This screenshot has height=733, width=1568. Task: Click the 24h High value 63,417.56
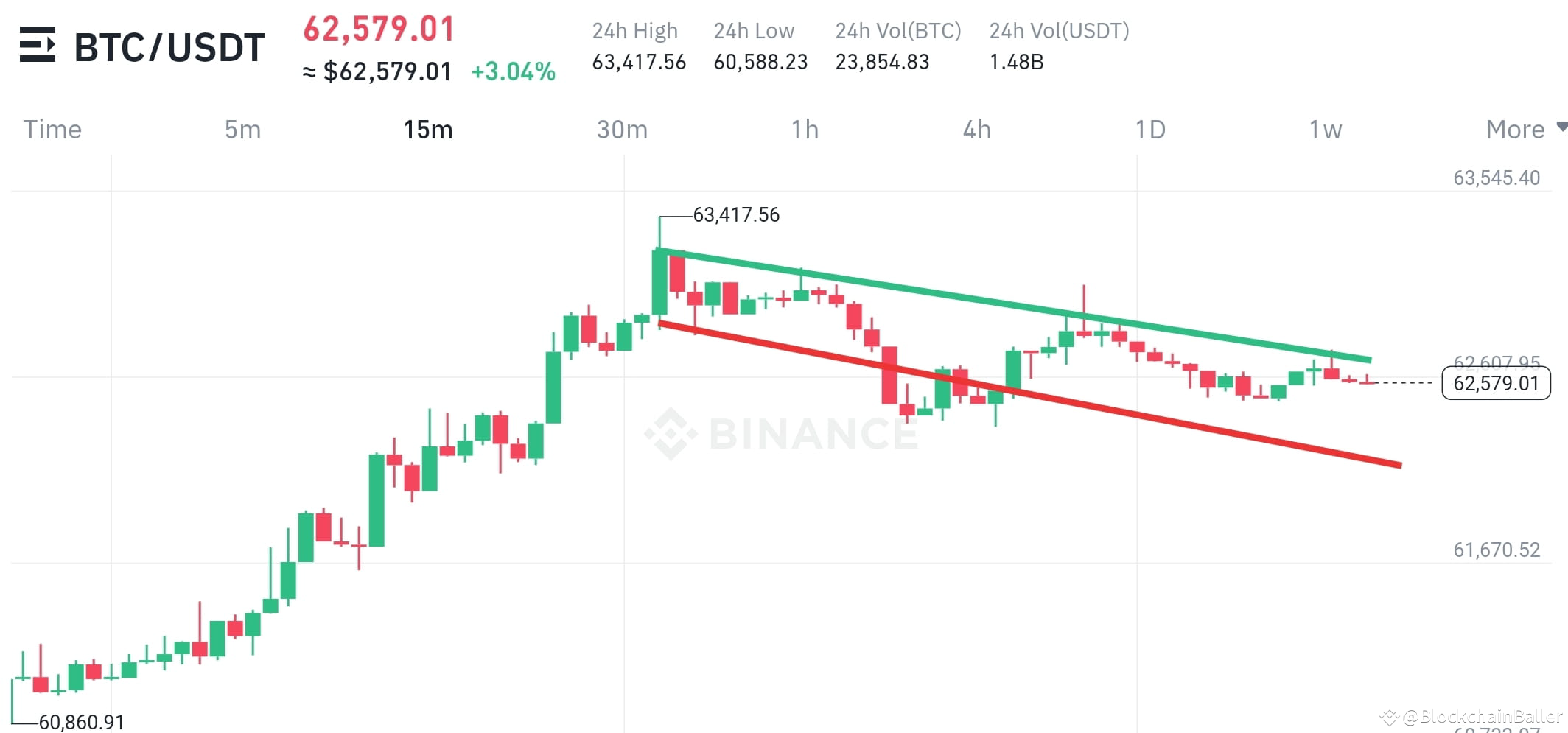638,62
